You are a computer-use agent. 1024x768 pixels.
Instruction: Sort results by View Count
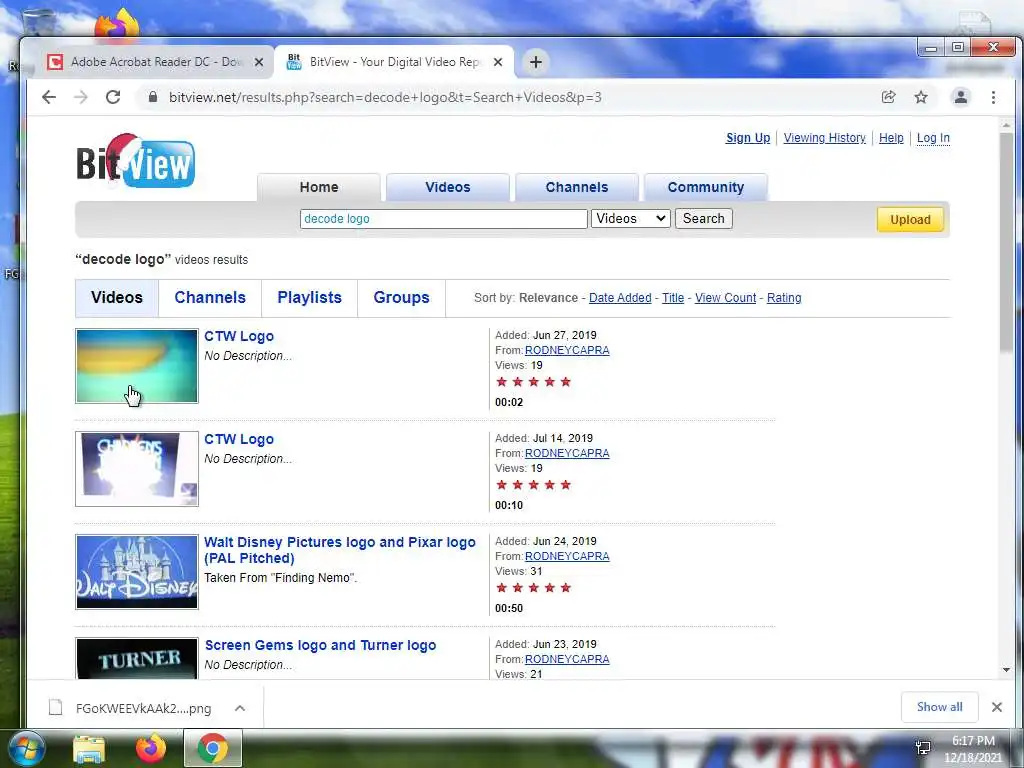click(x=725, y=298)
